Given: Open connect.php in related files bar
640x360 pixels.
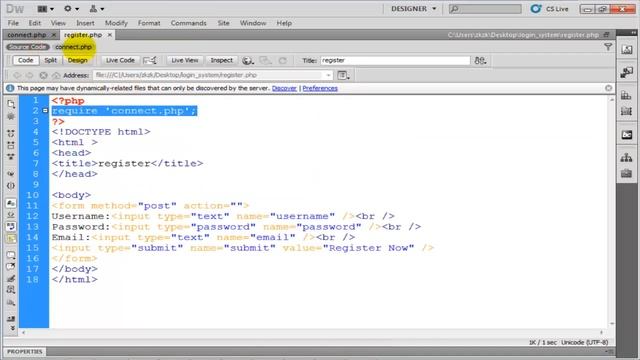Looking at the screenshot, I should (73, 47).
